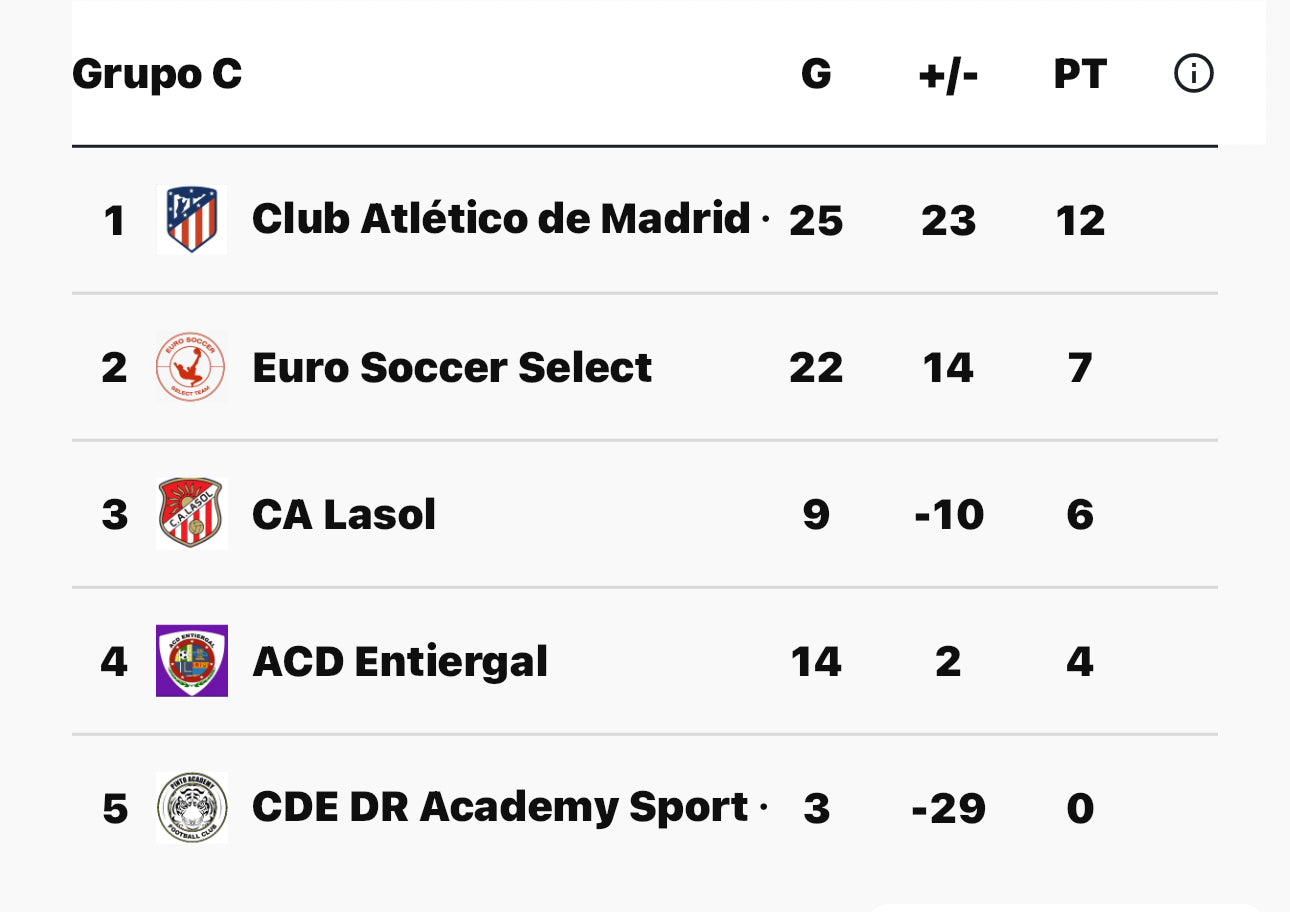The image size is (1290, 912).
Task: Click the CDE DR Academy Sport tiger logo
Action: coord(192,808)
